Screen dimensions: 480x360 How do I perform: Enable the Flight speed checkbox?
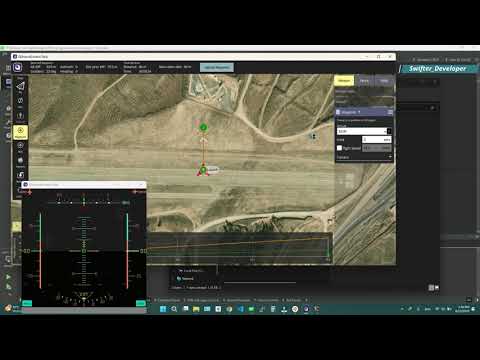coord(339,148)
